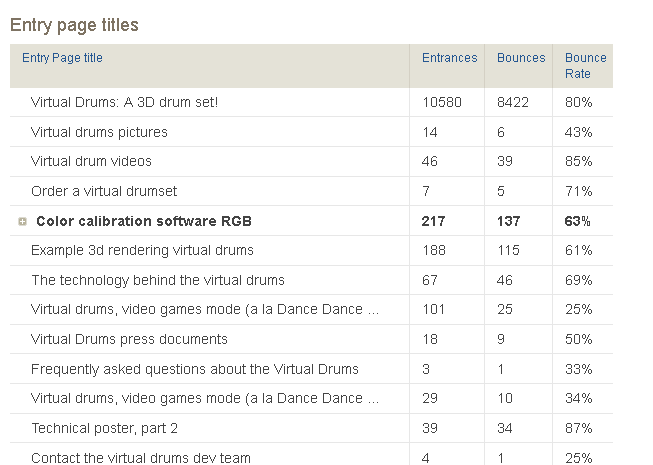Image resolution: width=653 pixels, height=465 pixels.
Task: Sort by Bounce Rate column header
Action: [x=585, y=66]
